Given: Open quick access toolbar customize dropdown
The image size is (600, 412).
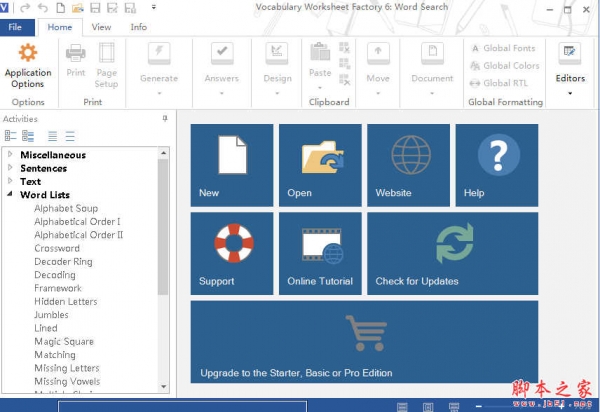Looking at the screenshot, I should pos(153,7).
